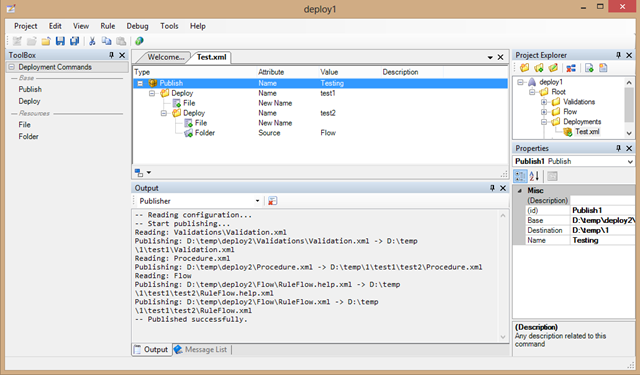The height and width of the screenshot is (375, 640).
Task: Save all with the multiple floppy icon
Action: pyautogui.click(x=74, y=41)
